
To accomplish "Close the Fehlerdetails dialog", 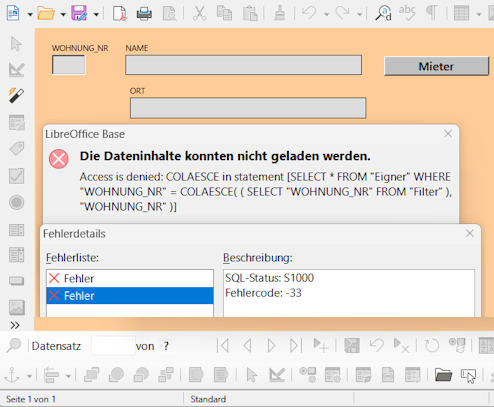I will (470, 233).
